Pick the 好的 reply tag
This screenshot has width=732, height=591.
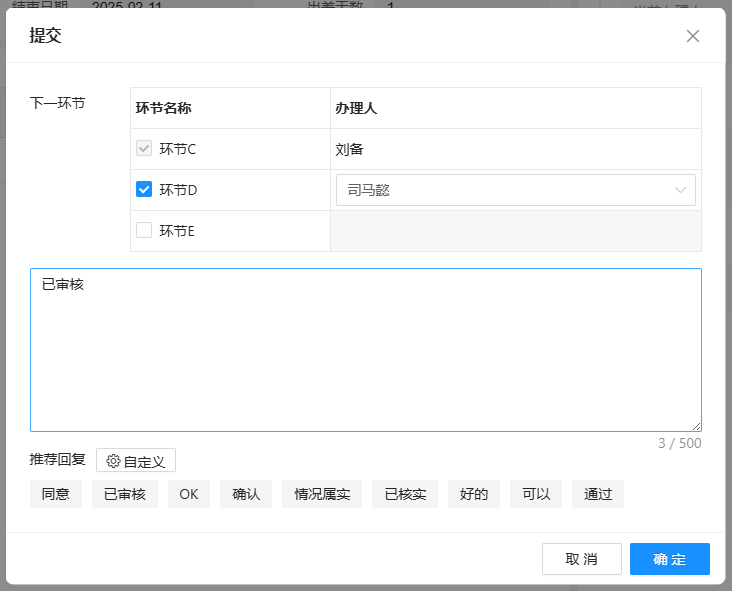[474, 494]
